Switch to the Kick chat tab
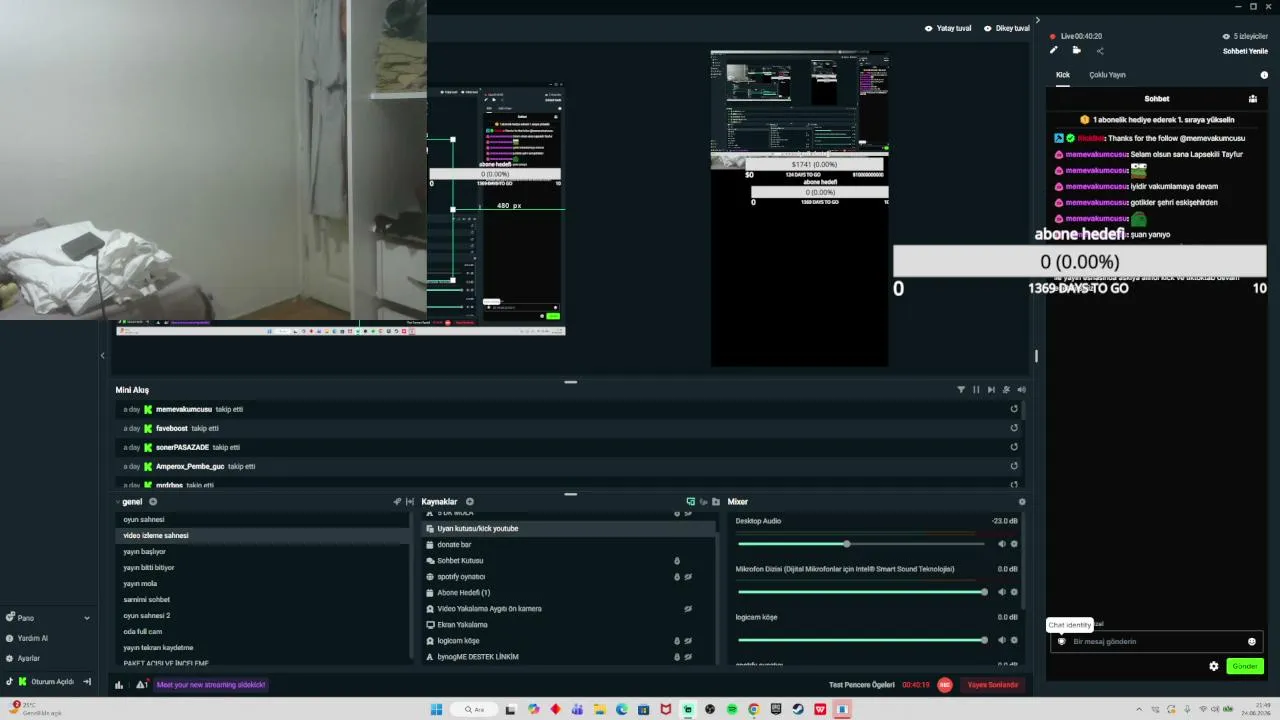Screen dimensions: 1280x720 tap(1063, 75)
